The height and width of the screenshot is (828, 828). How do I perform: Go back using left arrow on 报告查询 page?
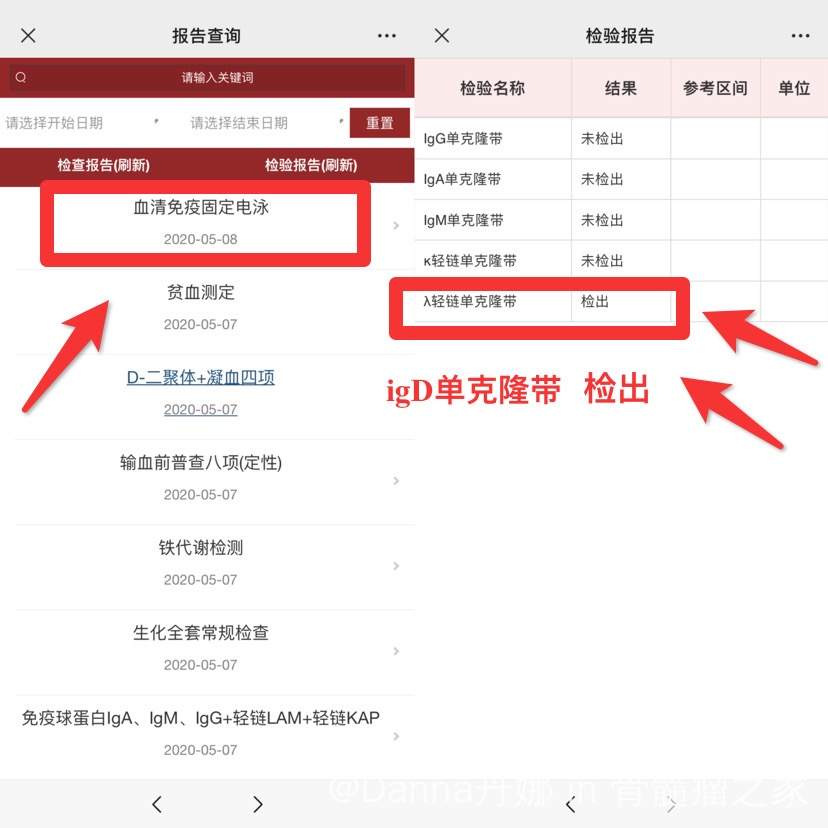click(x=157, y=804)
